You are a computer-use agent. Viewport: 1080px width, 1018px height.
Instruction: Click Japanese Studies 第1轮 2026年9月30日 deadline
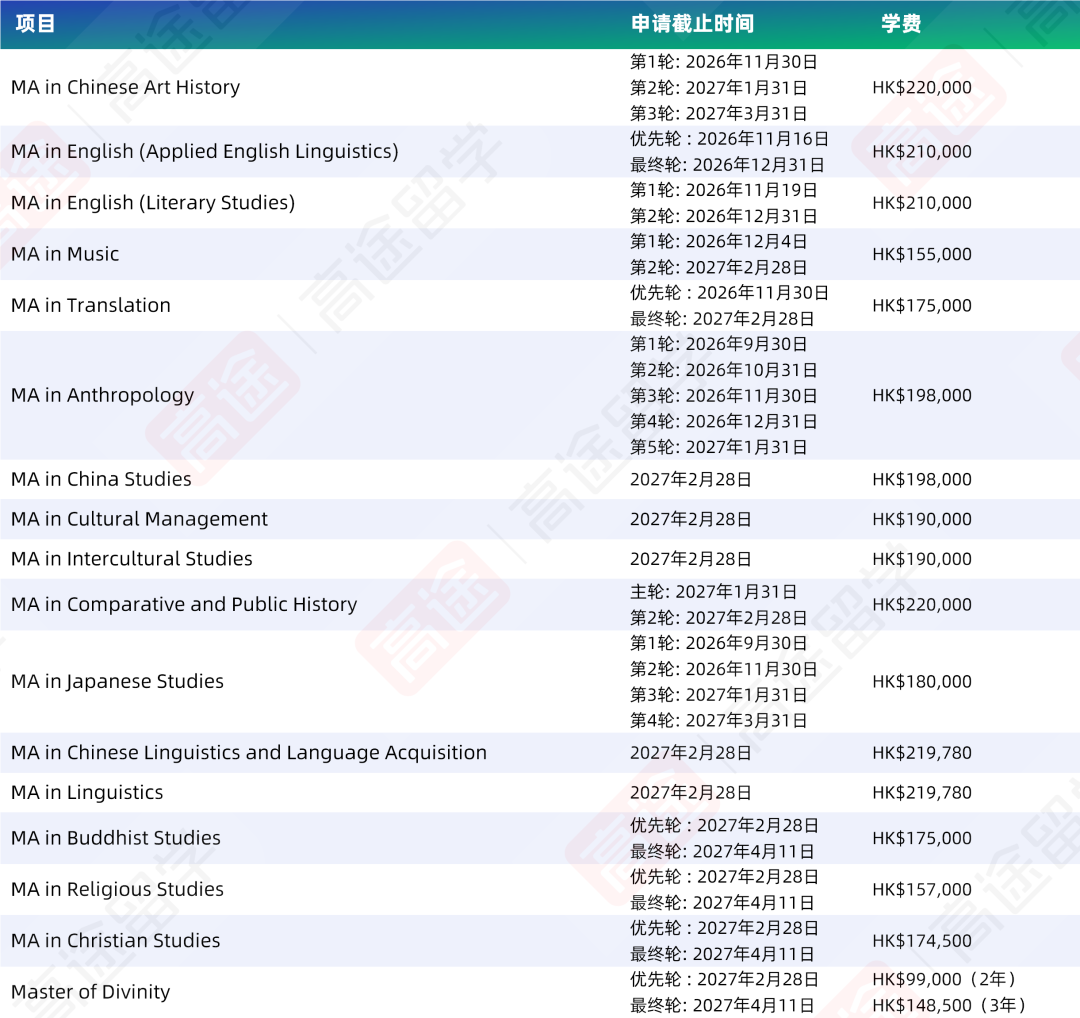coord(718,643)
